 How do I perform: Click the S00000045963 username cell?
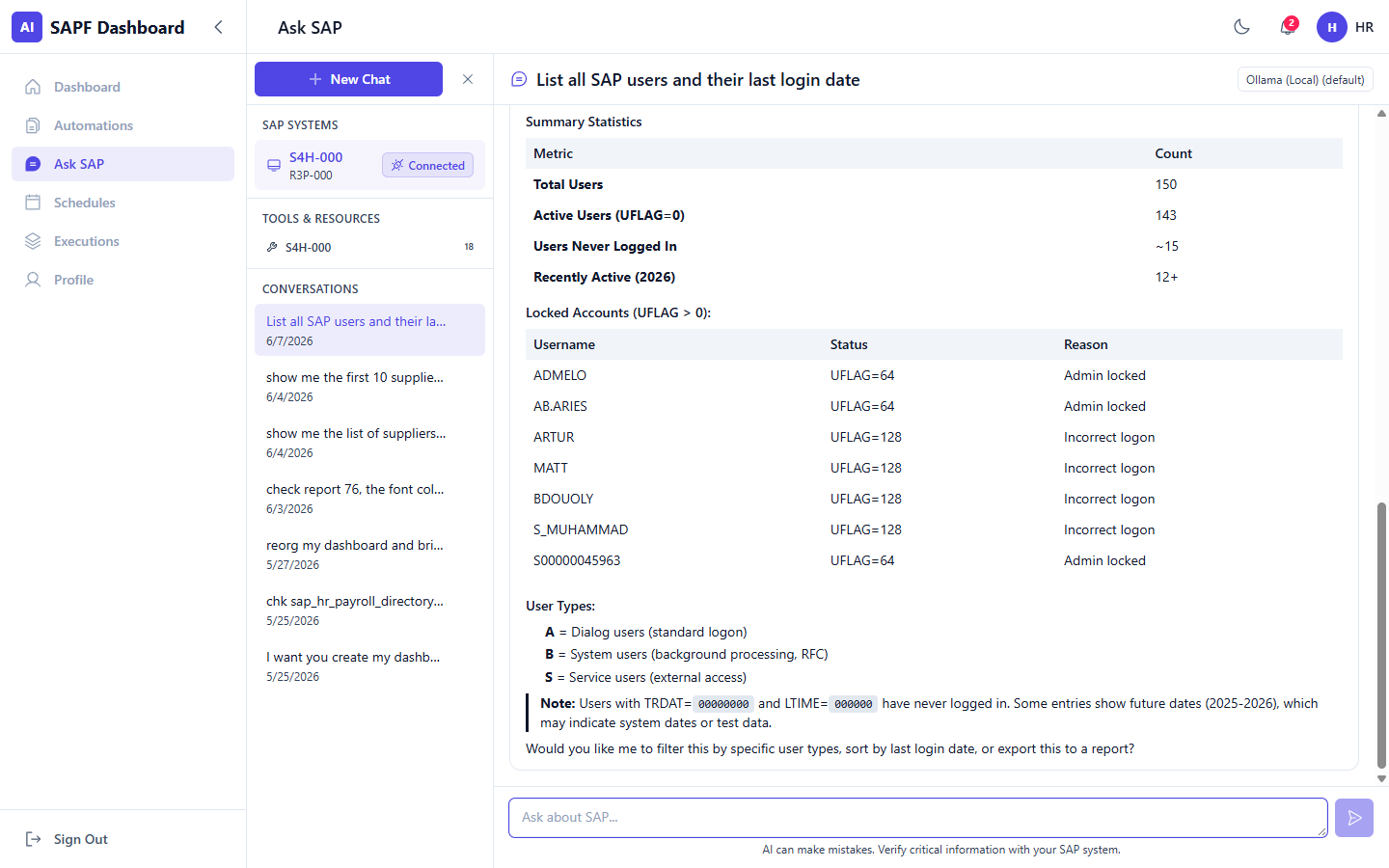tap(577, 560)
